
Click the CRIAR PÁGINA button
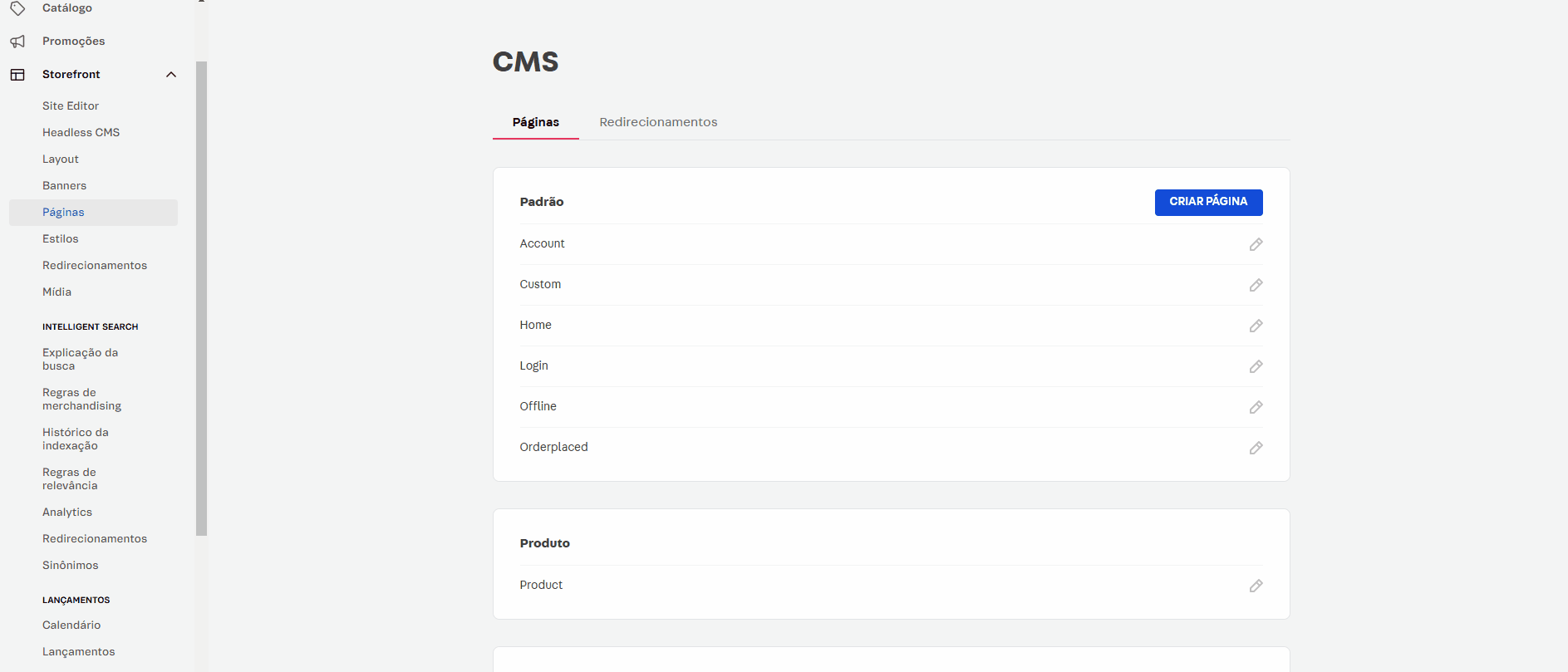click(x=1208, y=201)
